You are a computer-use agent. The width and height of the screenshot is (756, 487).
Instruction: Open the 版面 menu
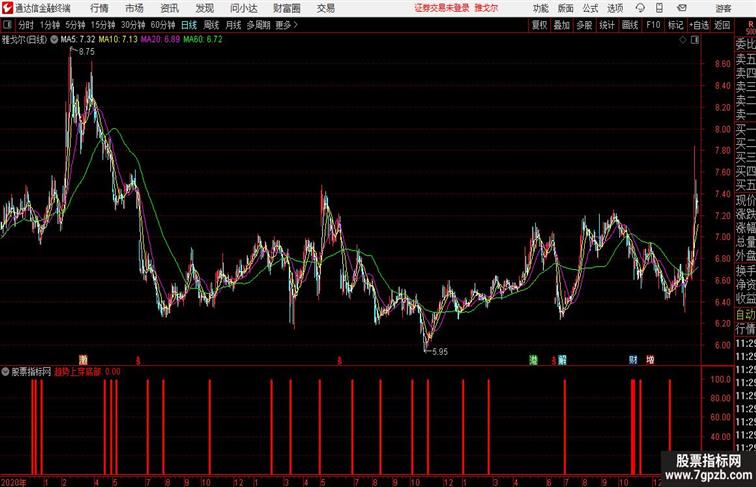point(566,8)
